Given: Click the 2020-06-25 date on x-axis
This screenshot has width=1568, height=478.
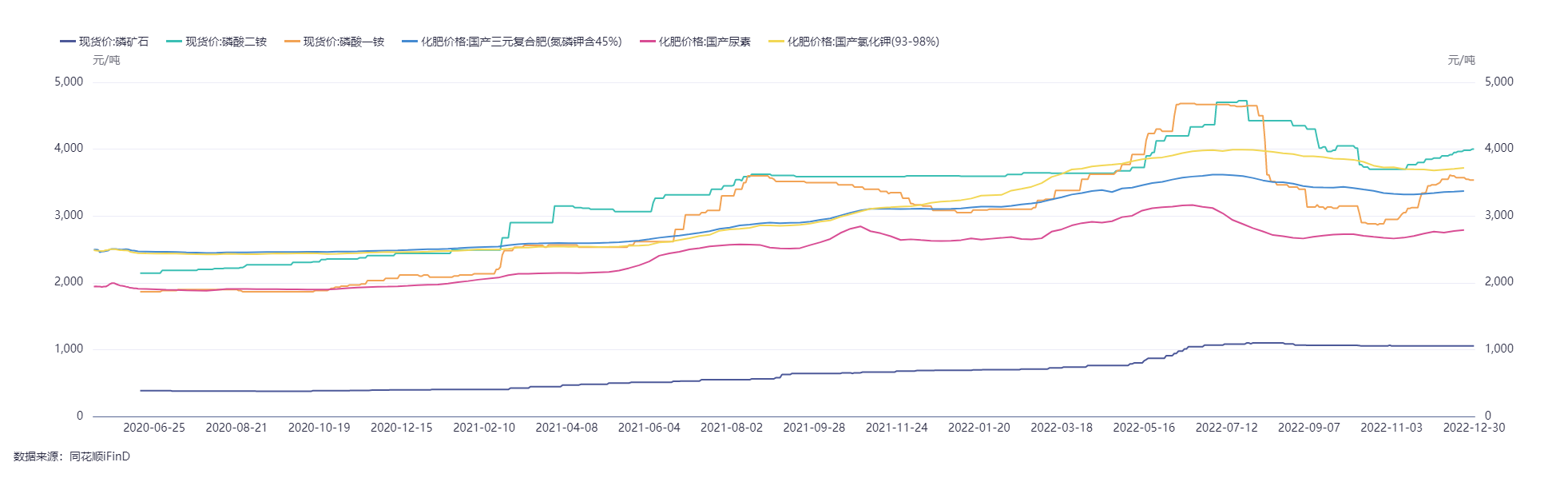Looking at the screenshot, I should tap(154, 428).
